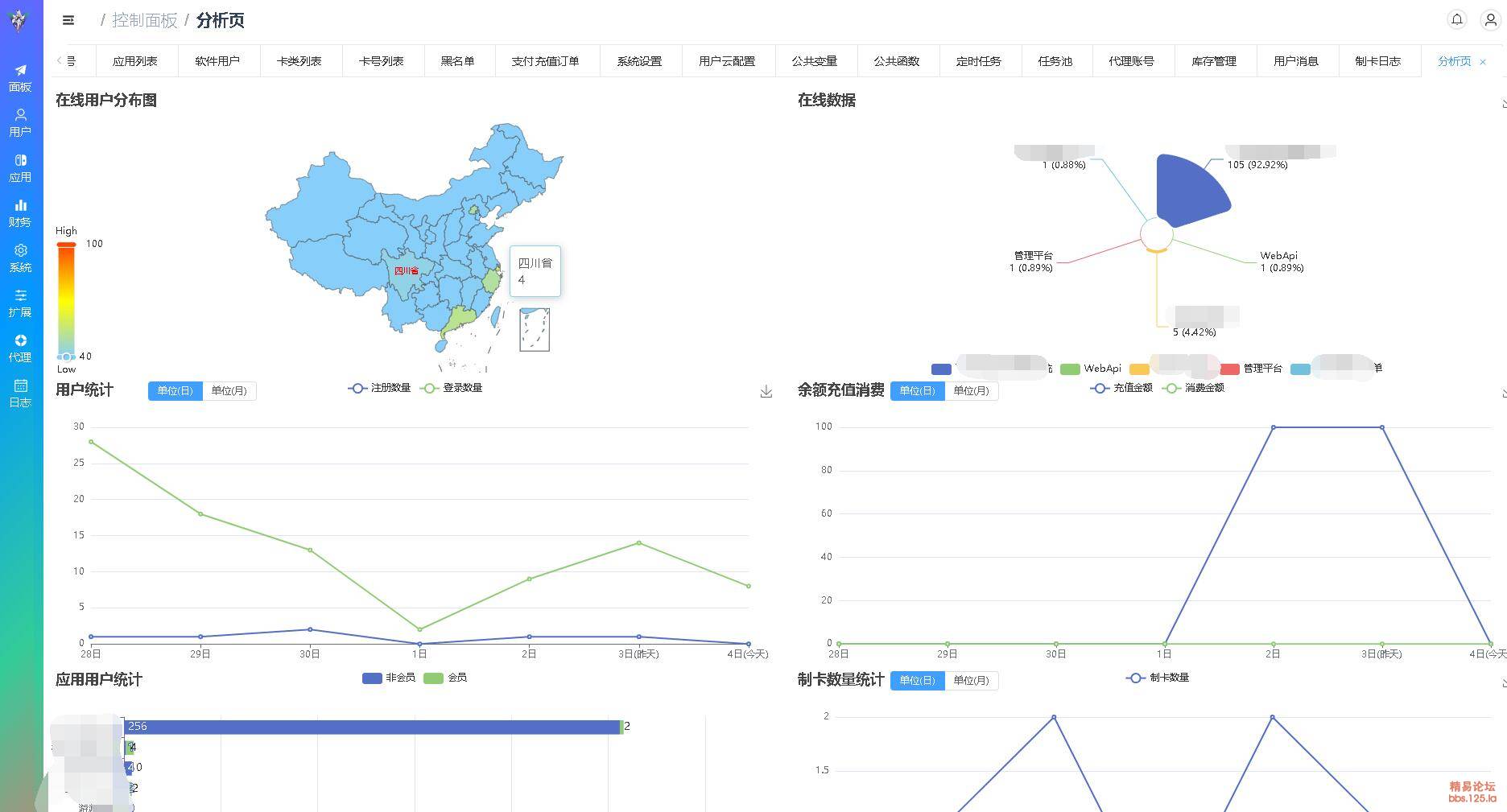
Task: Open the 定时任务 tab
Action: tap(978, 61)
